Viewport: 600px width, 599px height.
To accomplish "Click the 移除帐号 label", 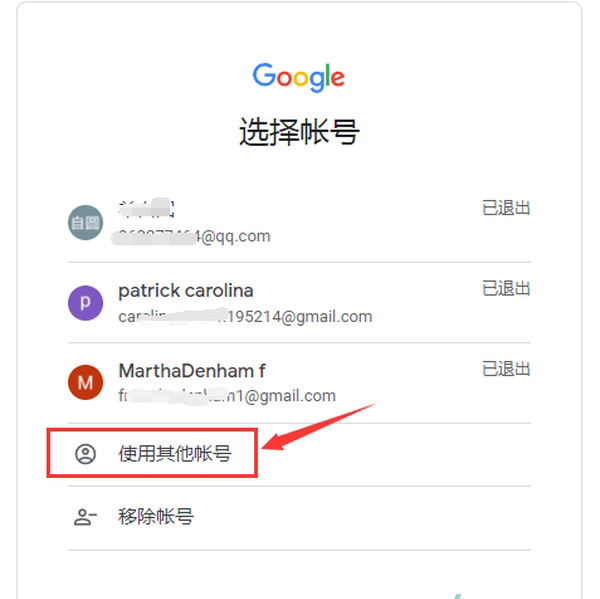I will (x=156, y=517).
